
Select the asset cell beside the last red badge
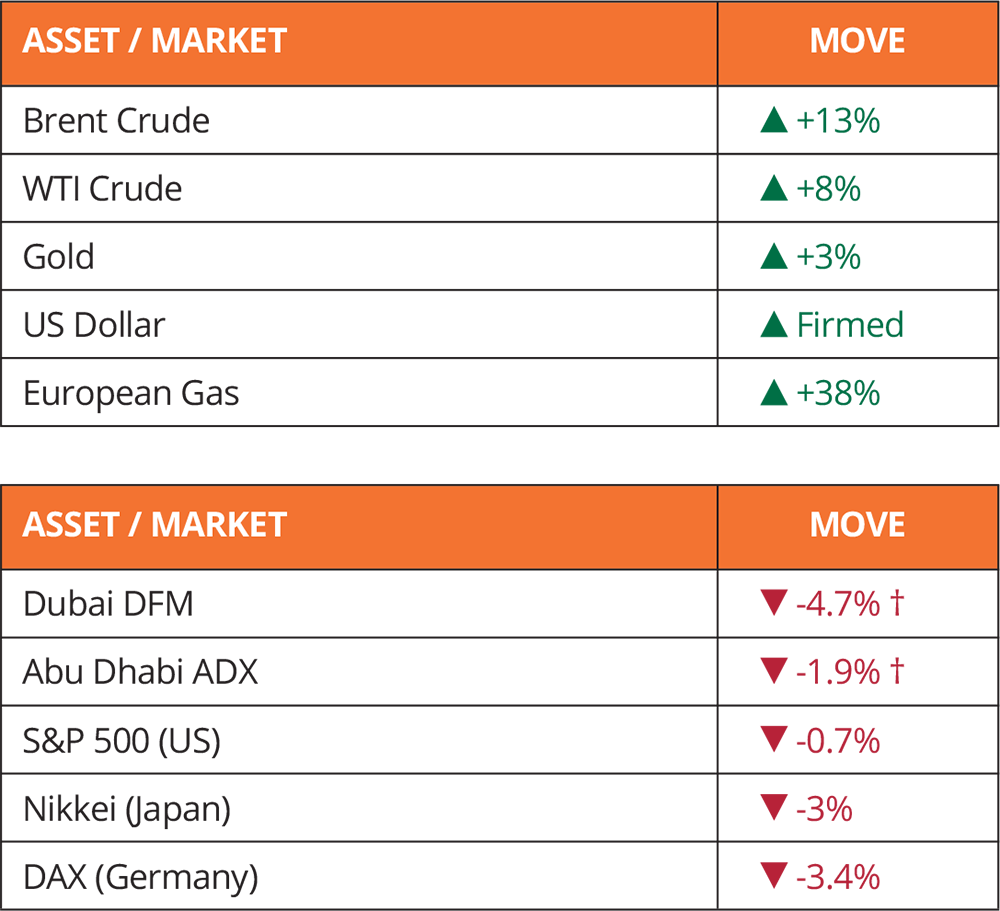tap(359, 872)
